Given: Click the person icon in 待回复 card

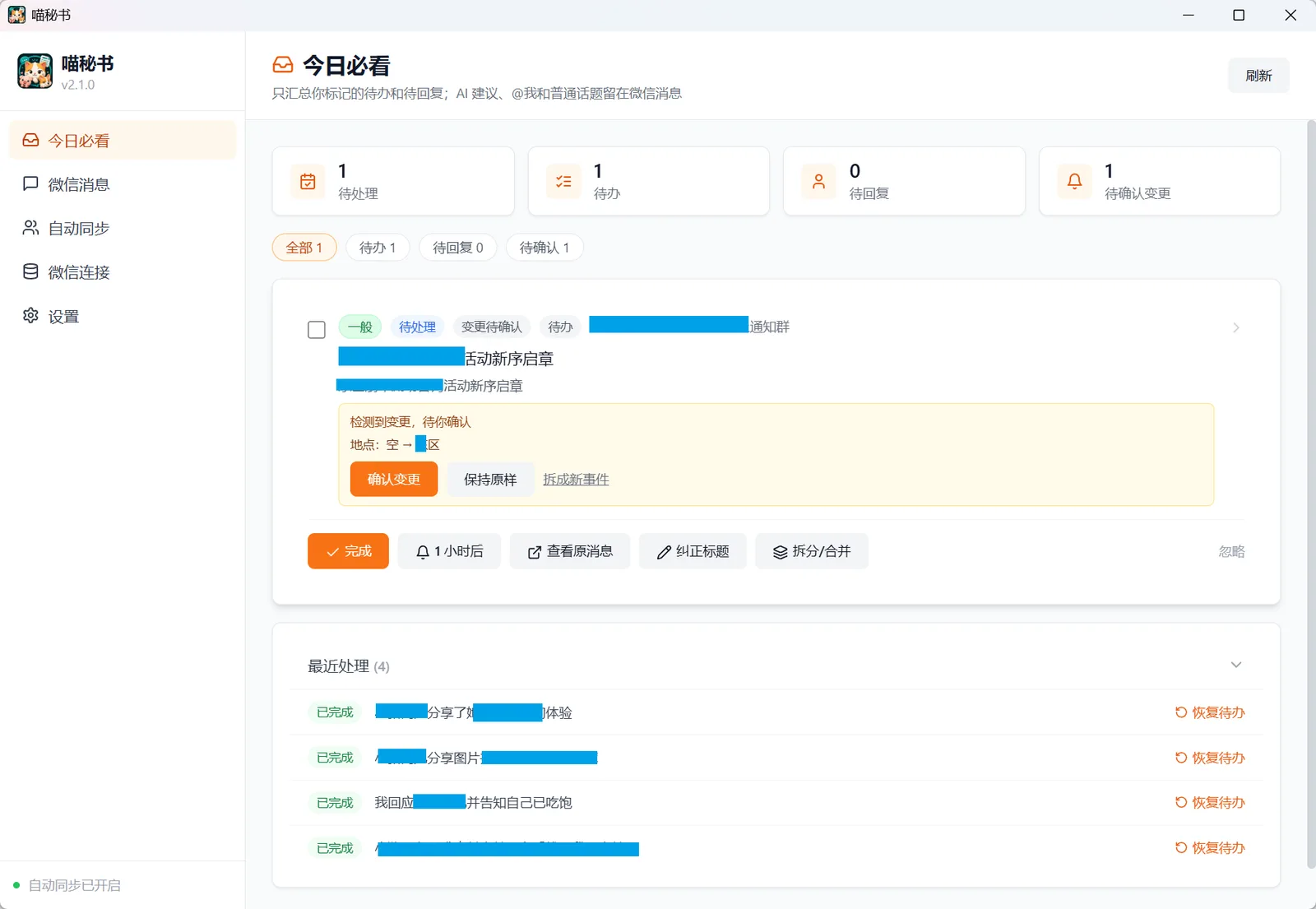Looking at the screenshot, I should tap(818, 182).
